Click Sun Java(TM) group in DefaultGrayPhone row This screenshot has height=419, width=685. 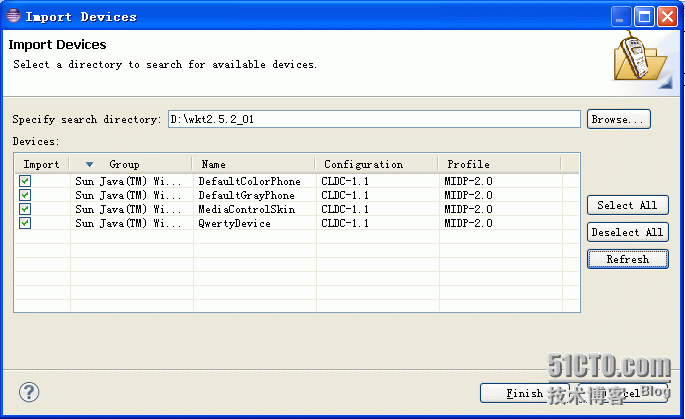(x=128, y=195)
